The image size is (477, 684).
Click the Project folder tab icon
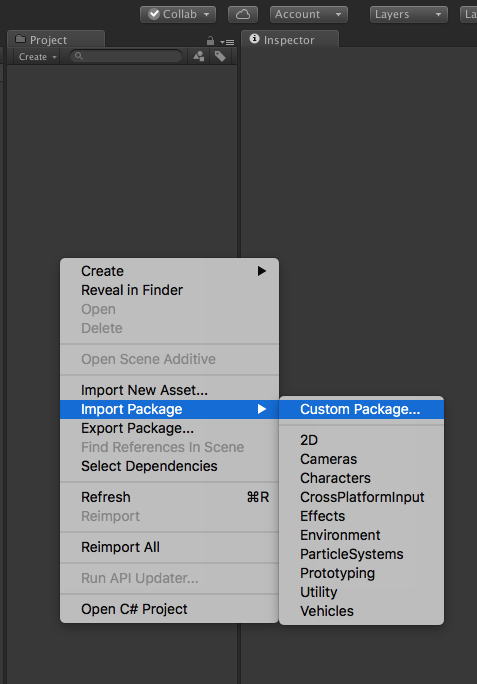coord(20,39)
